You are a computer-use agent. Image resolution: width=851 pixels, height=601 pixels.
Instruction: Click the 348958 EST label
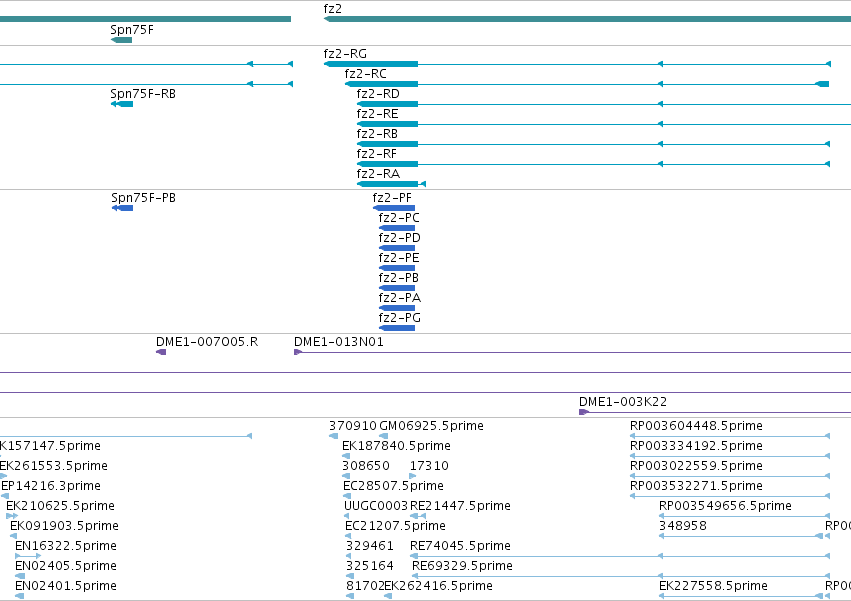pyautogui.click(x=683, y=526)
